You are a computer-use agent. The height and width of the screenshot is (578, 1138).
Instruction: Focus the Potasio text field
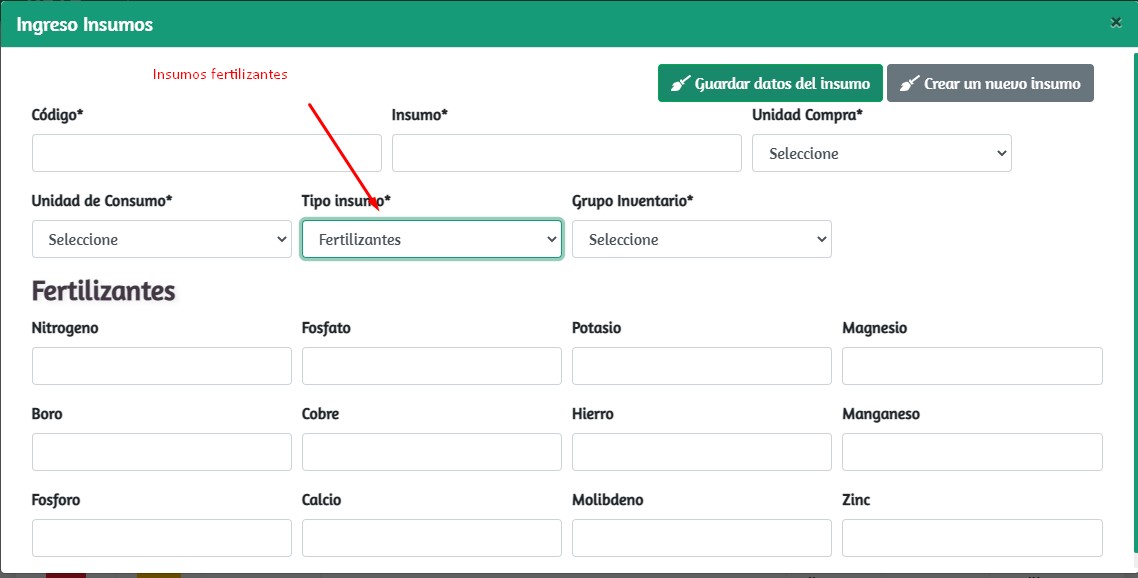click(701, 366)
